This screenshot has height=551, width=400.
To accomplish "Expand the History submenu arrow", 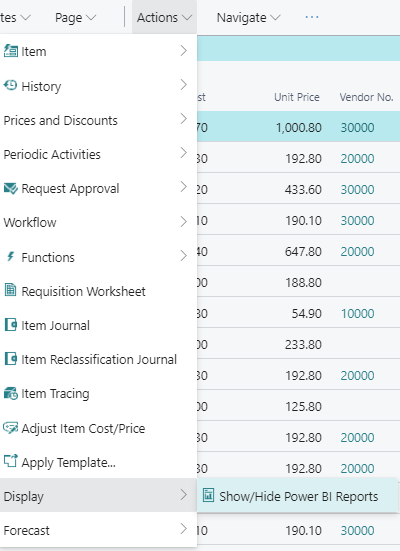I will coord(183,85).
